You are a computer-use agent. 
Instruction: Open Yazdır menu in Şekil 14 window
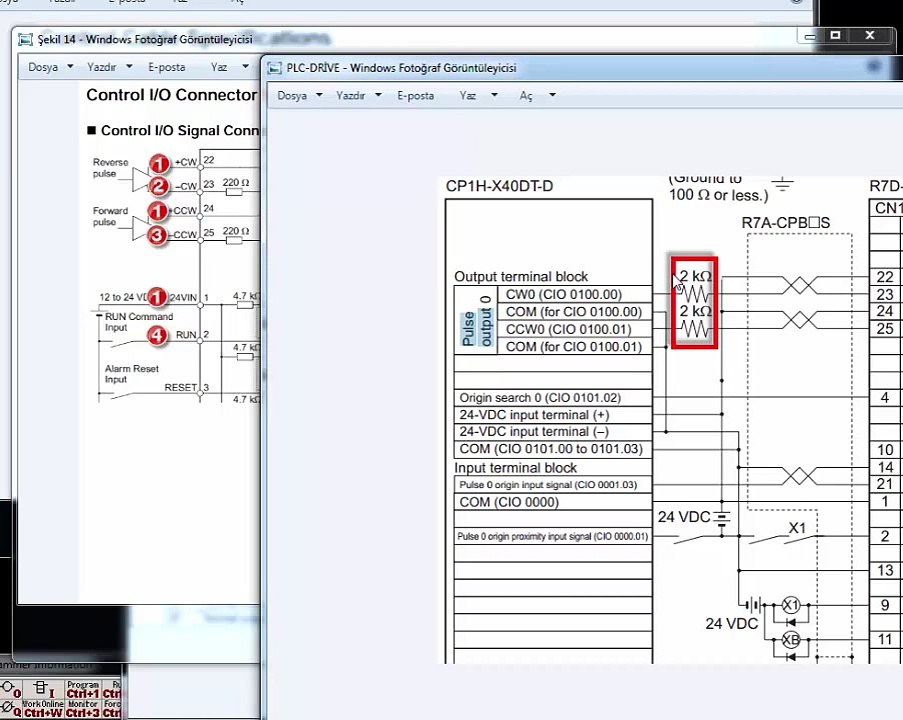coord(102,67)
